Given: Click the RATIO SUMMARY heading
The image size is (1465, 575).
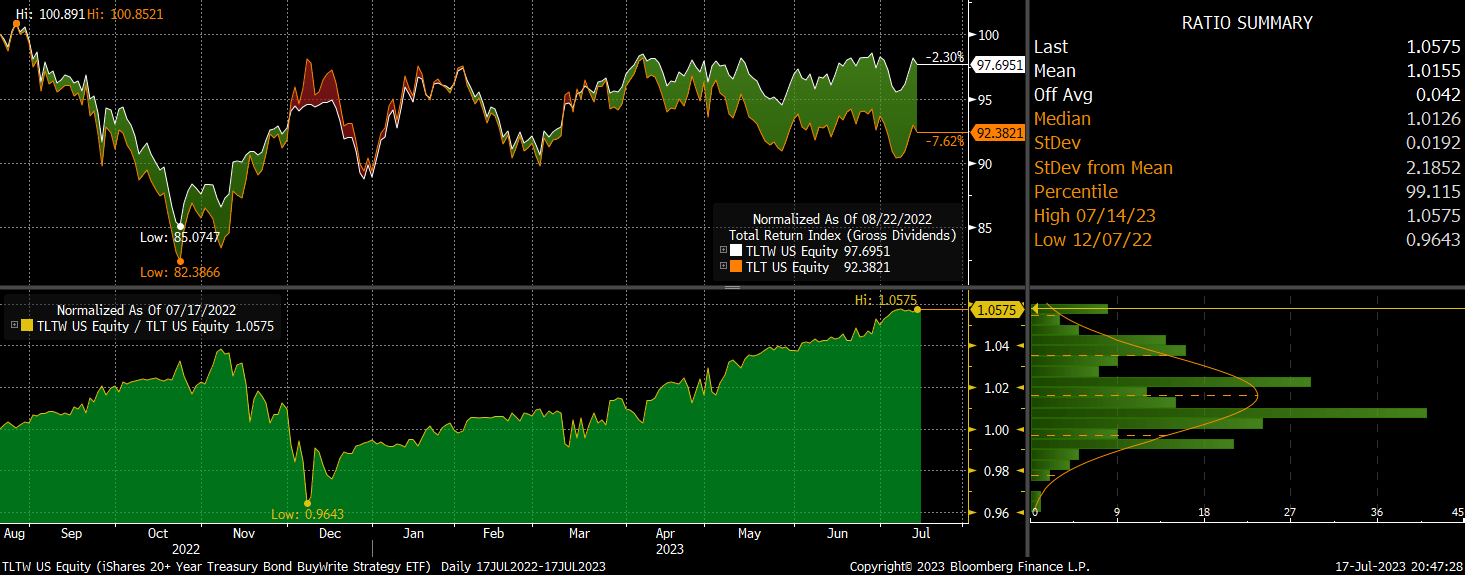Looking at the screenshot, I should pyautogui.click(x=1247, y=22).
